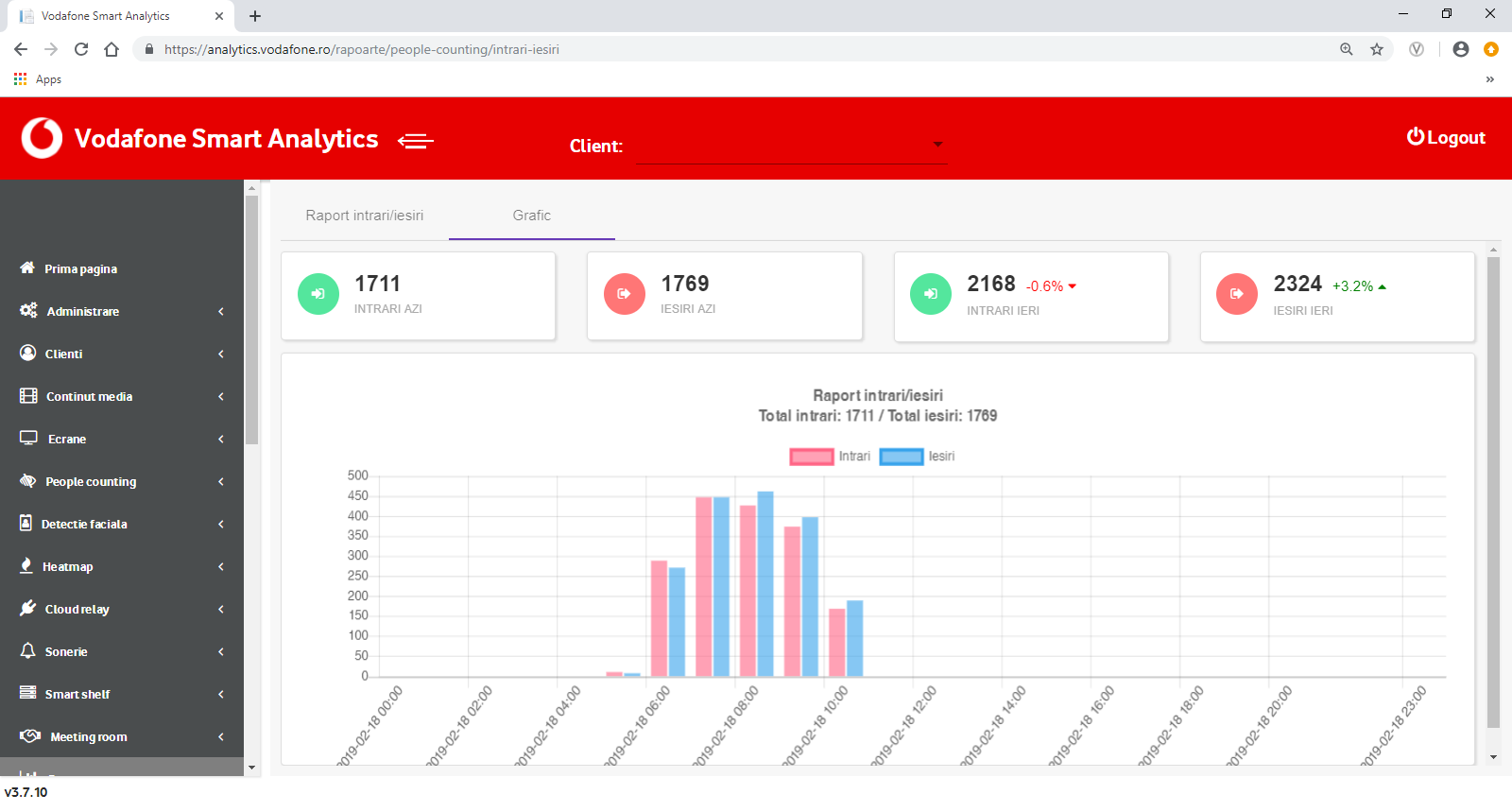Expand the Cloud relay chevron
The width and height of the screenshot is (1512, 812).
coord(221,609)
